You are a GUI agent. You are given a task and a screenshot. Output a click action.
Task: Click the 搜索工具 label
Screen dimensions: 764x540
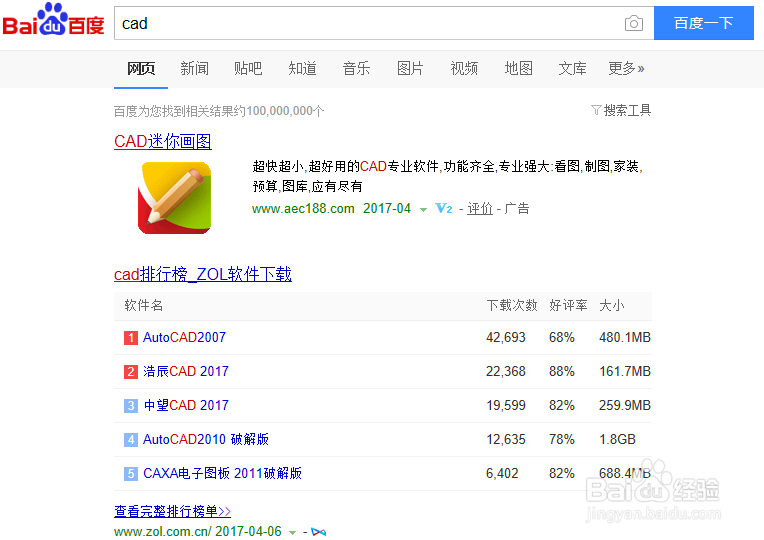pos(627,110)
